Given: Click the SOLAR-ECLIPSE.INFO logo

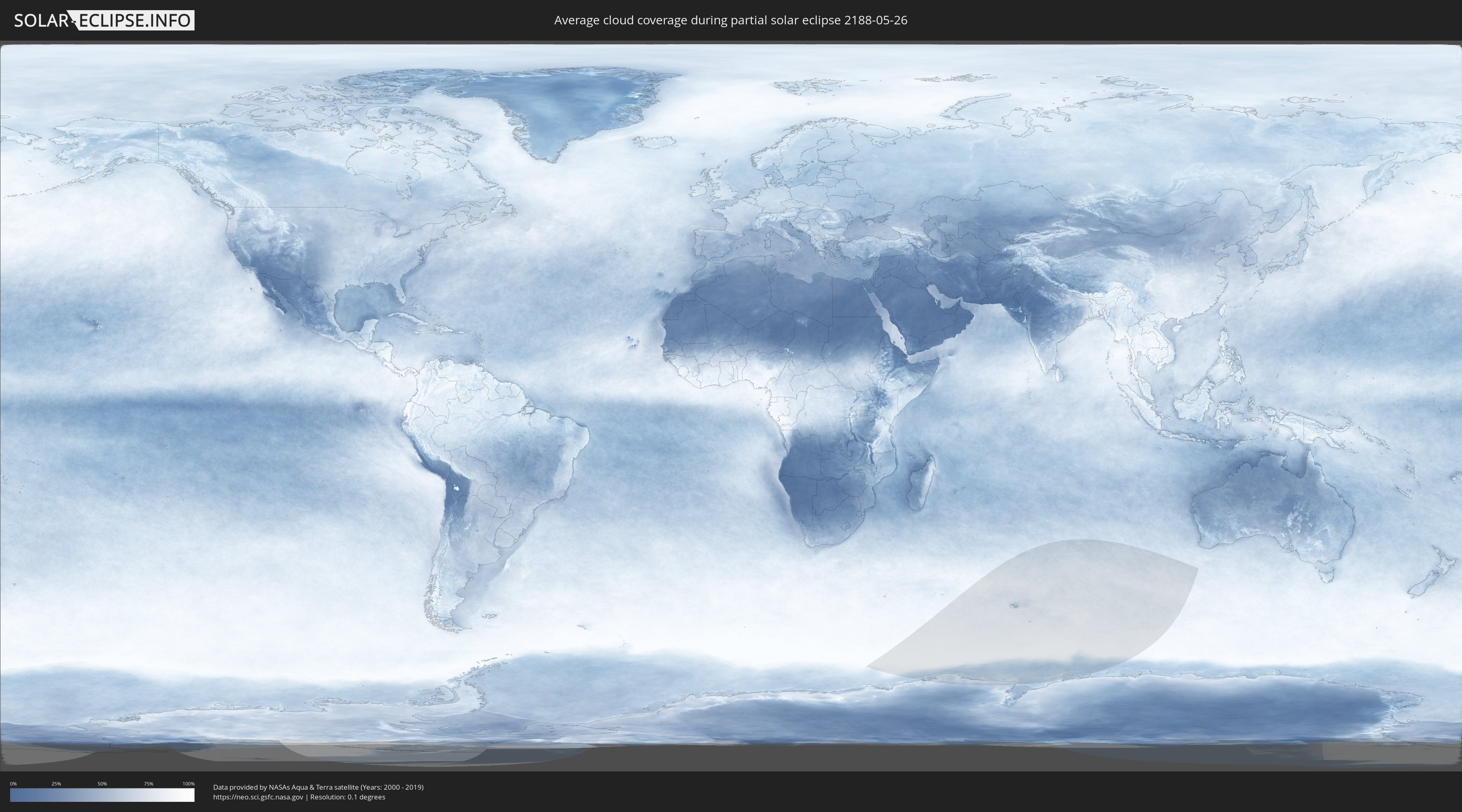Looking at the screenshot, I should pyautogui.click(x=103, y=20).
